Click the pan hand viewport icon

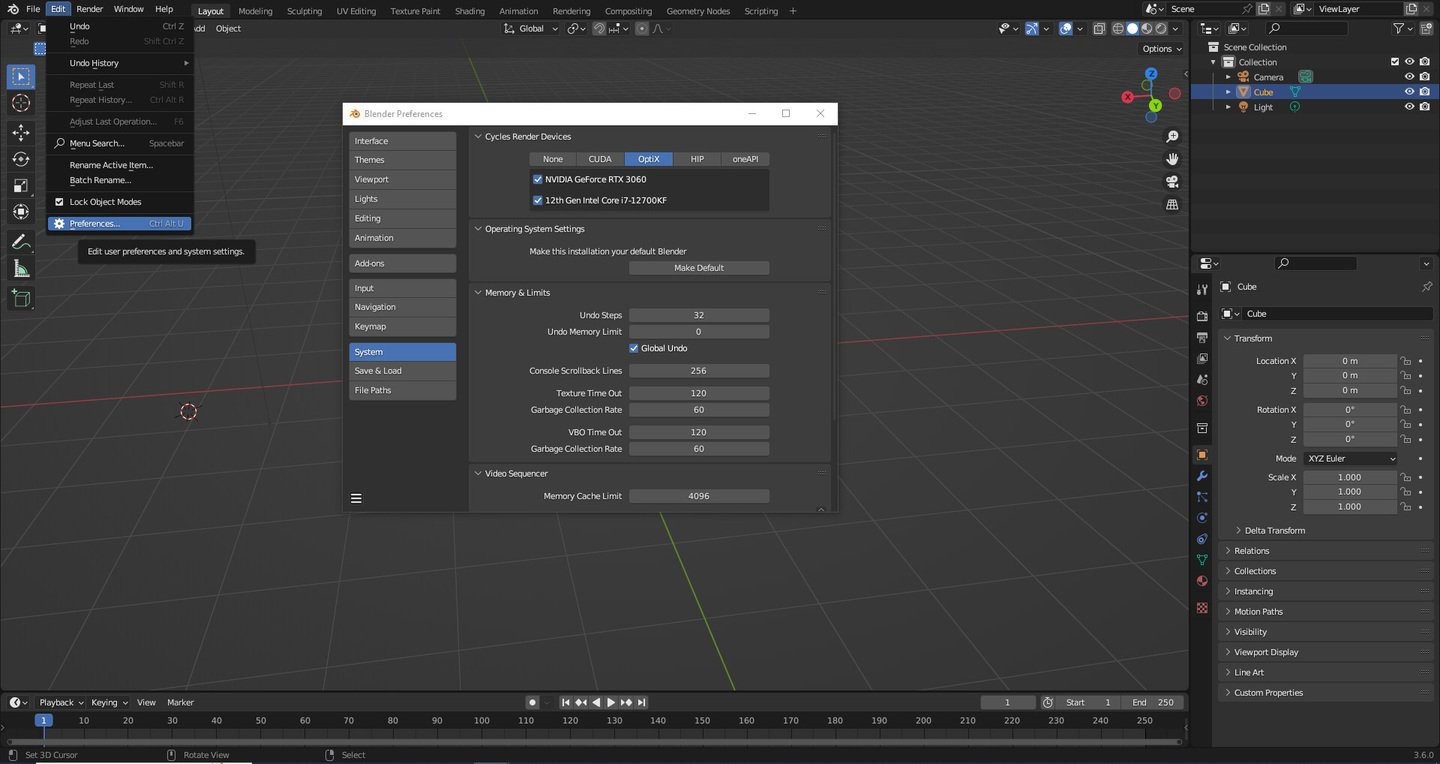[x=1172, y=159]
